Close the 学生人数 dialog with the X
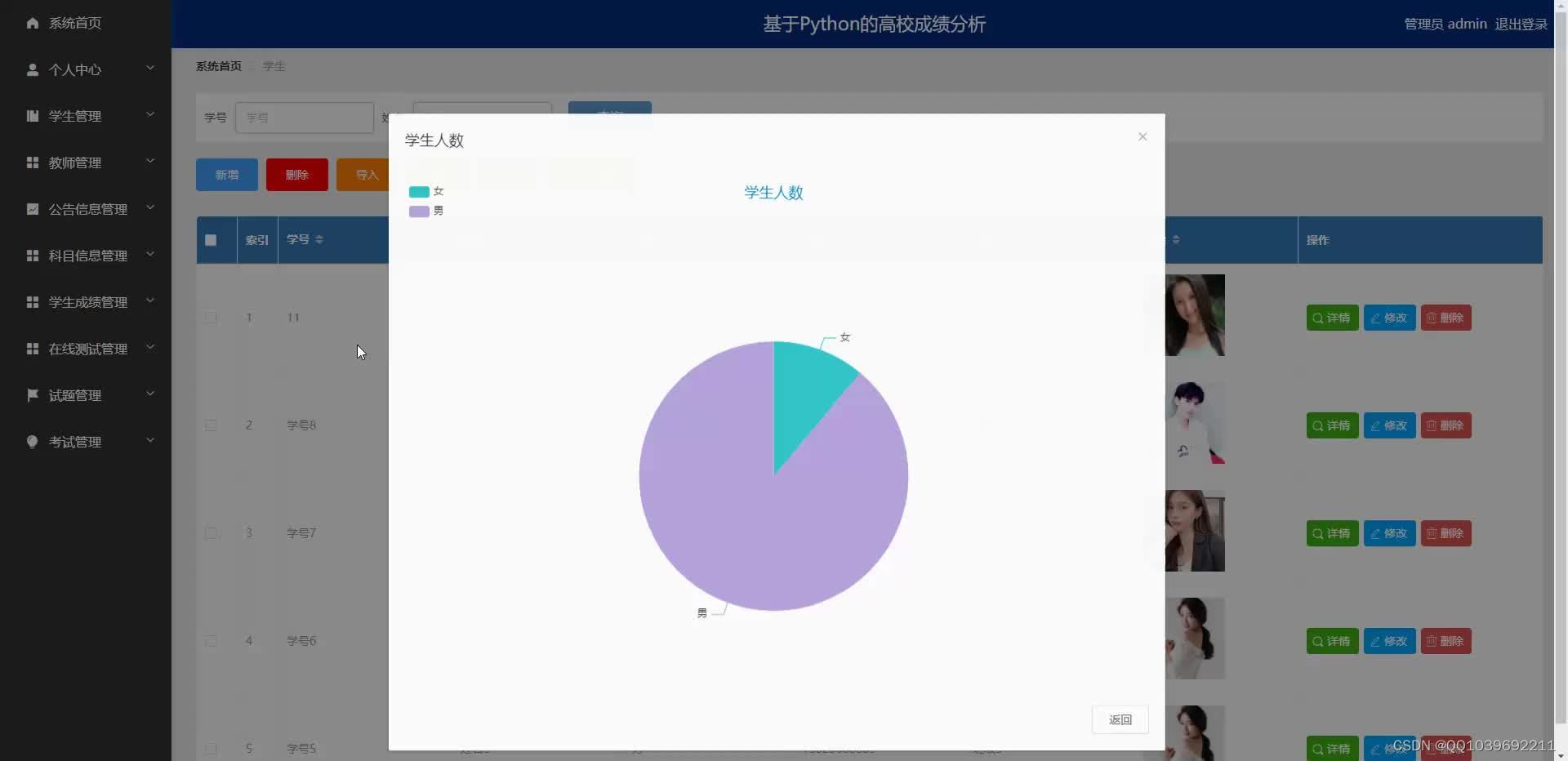 click(x=1142, y=136)
